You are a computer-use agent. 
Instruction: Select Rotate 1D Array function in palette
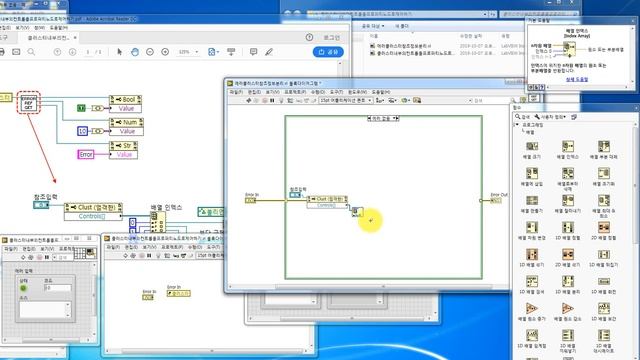coord(604,282)
